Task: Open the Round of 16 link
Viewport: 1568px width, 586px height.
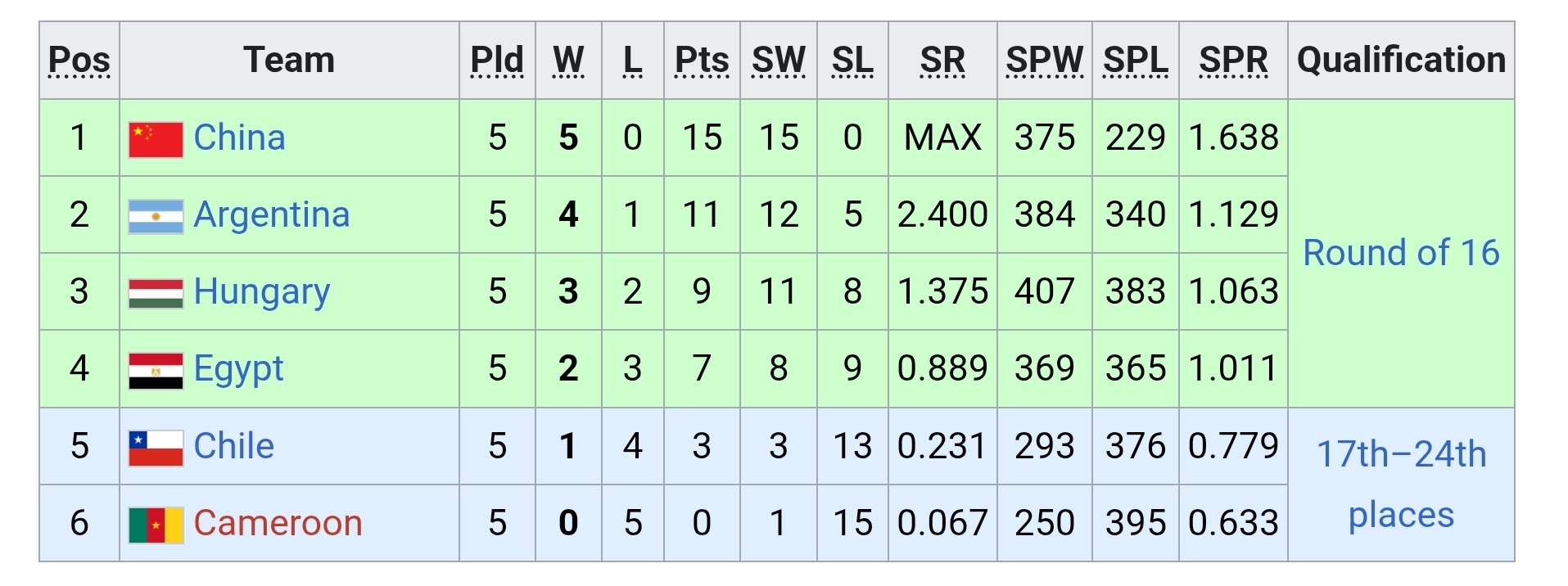Action: click(1401, 253)
